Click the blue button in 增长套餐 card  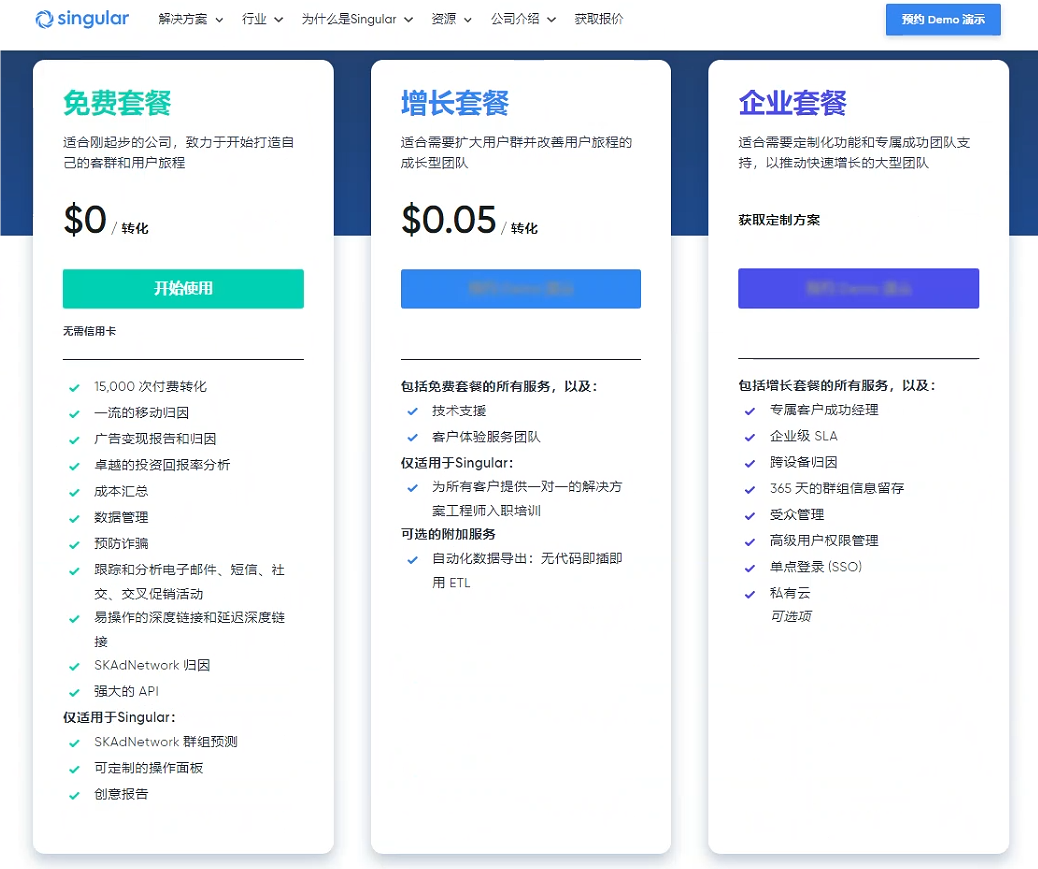pyautogui.click(x=520, y=289)
